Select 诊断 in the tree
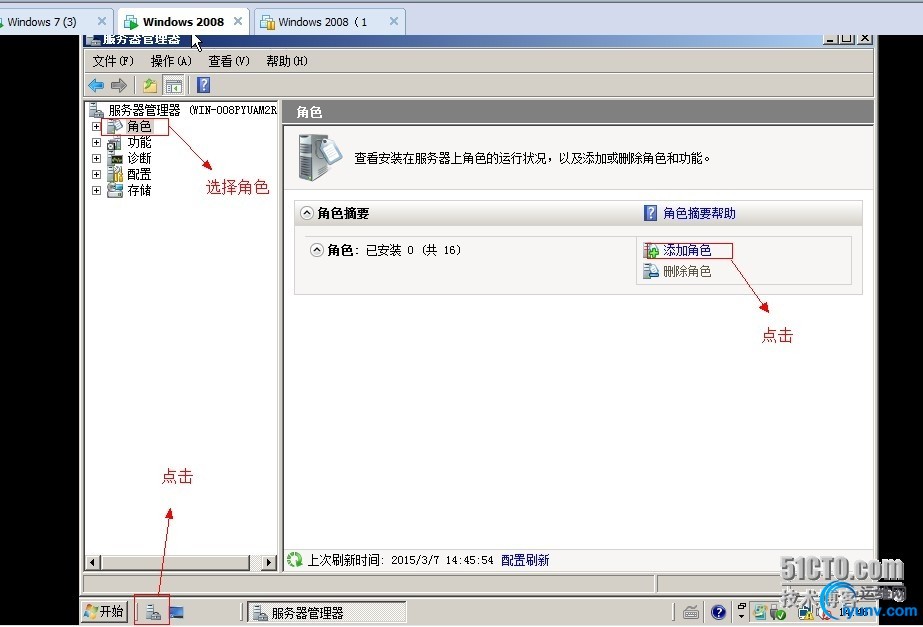This screenshot has height=627, width=923. click(x=140, y=158)
